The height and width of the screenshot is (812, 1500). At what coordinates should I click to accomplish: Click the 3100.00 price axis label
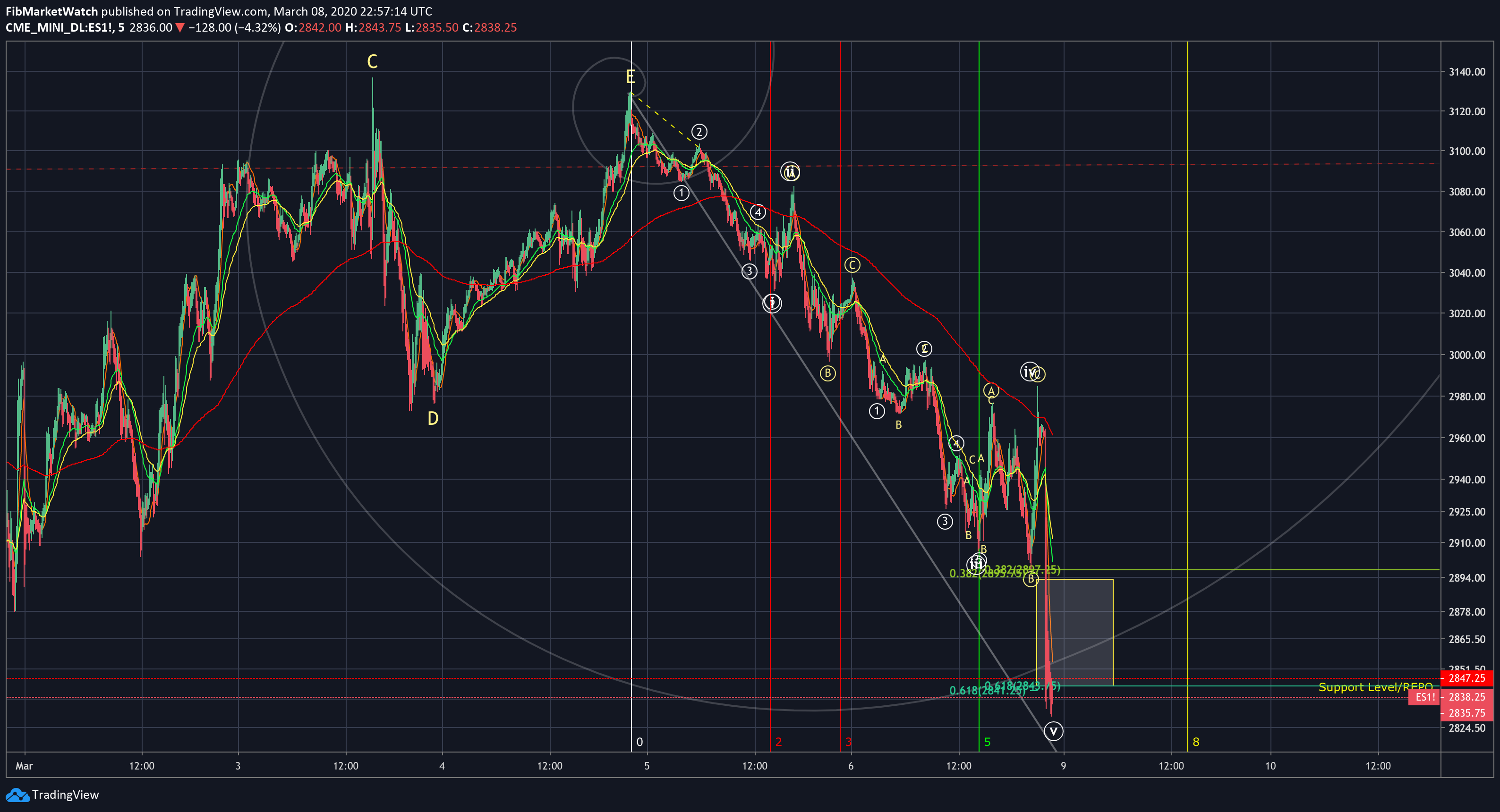[x=1467, y=151]
